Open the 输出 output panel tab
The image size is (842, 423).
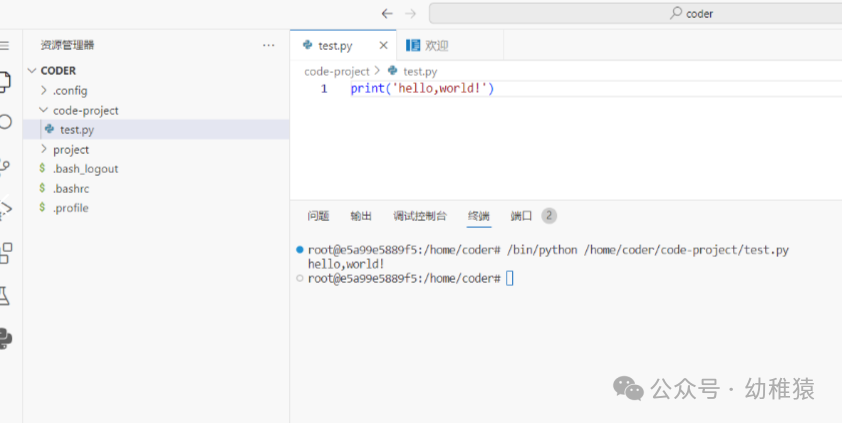[361, 216]
